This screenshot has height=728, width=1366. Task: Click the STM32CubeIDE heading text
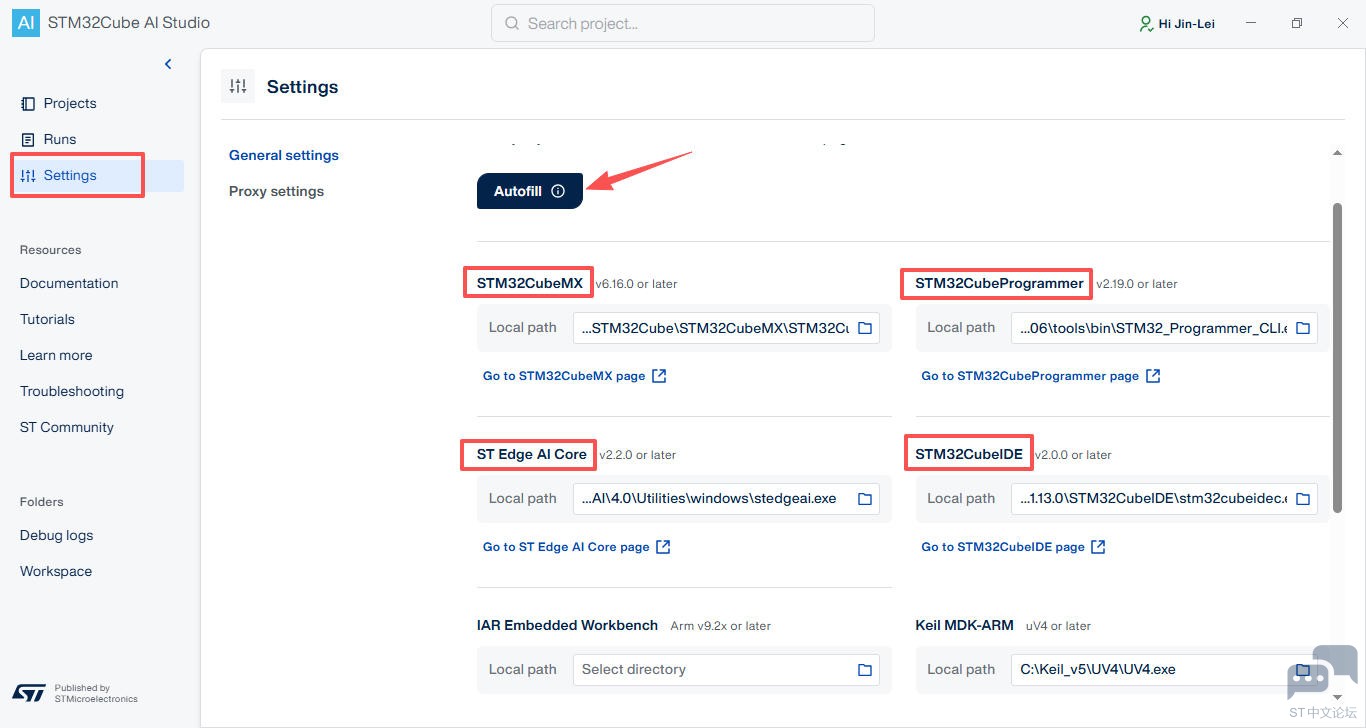coord(969,454)
